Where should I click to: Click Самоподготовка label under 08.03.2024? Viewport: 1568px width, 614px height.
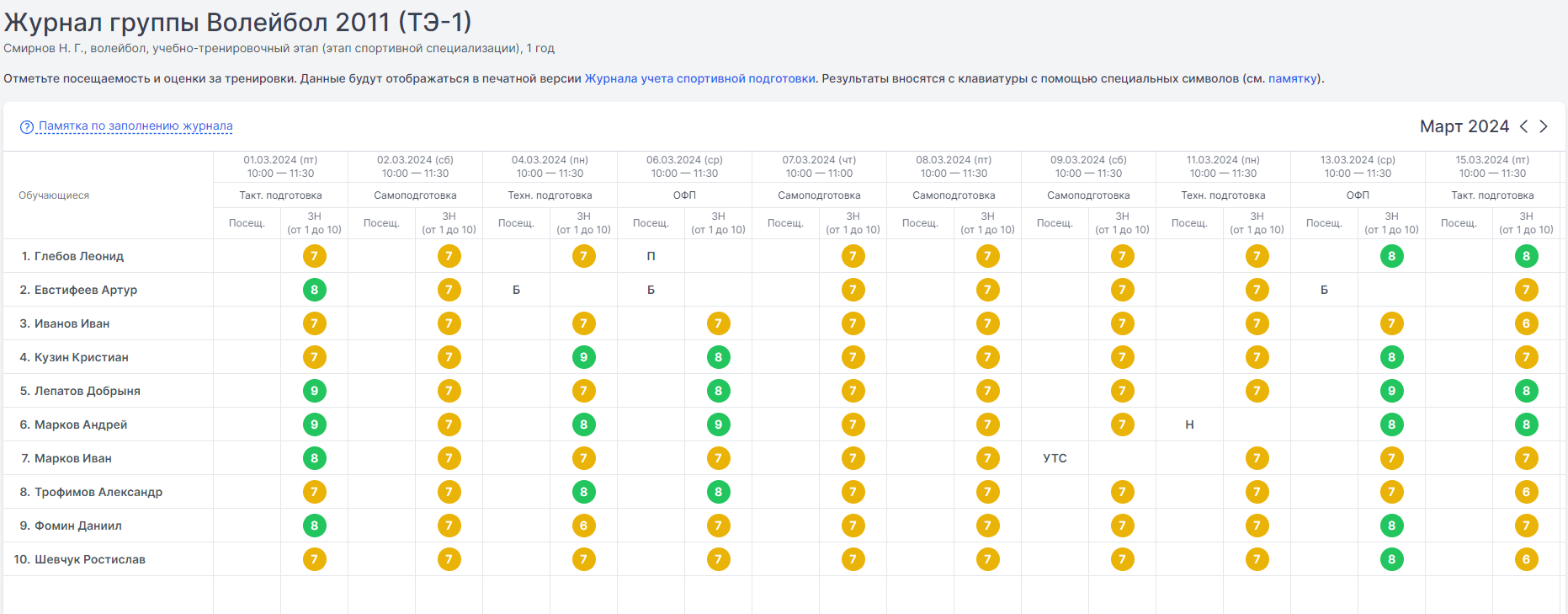pos(954,195)
